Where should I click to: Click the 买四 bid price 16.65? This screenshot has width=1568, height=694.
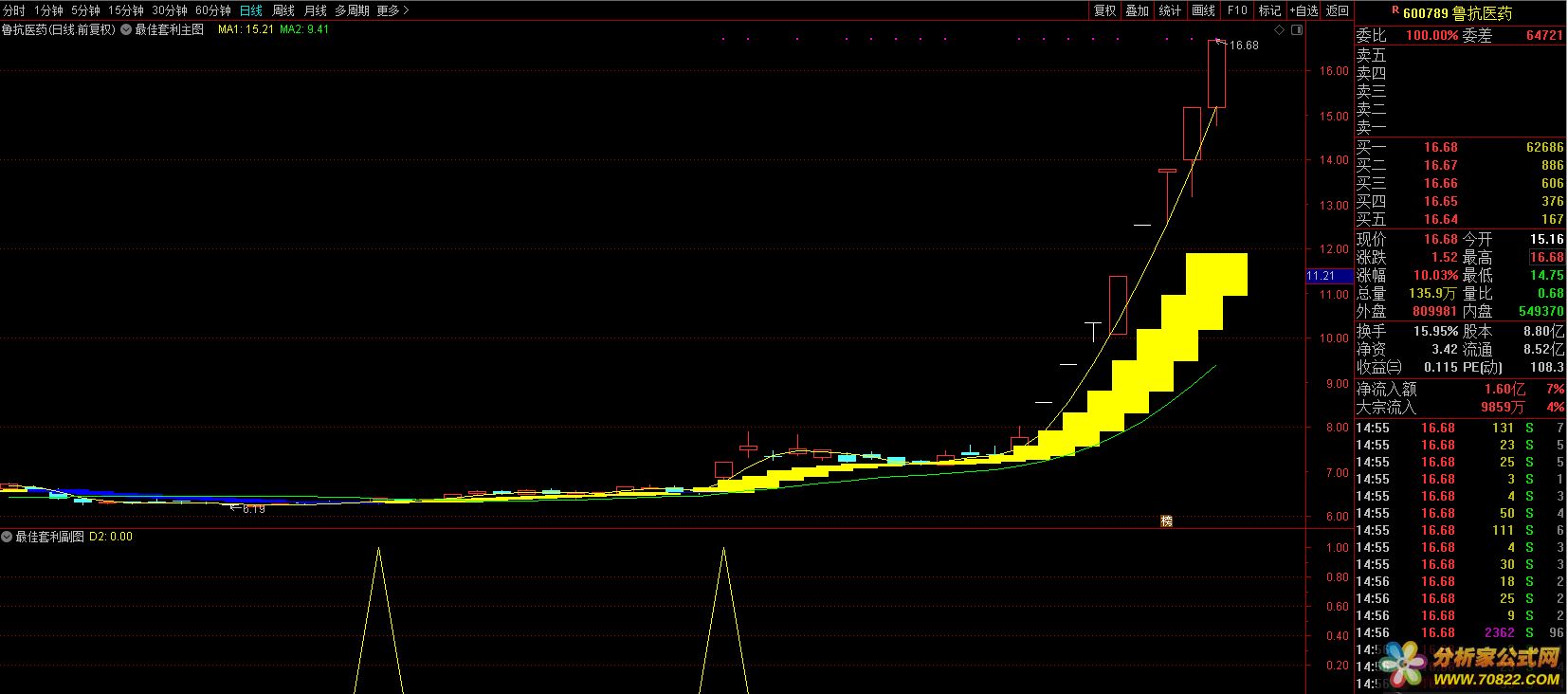click(1440, 201)
